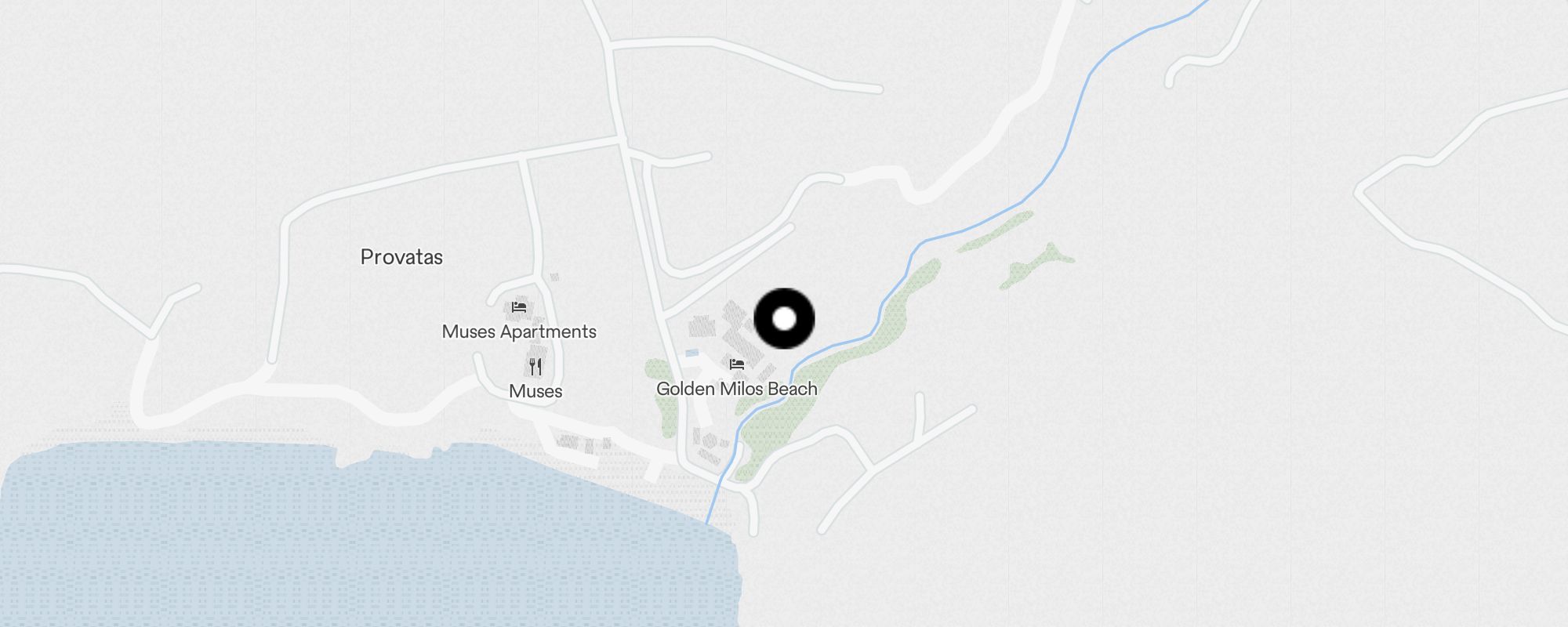Viewport: 1568px width, 627px height.
Task: Click the black circular location marker
Action: pyautogui.click(x=784, y=319)
